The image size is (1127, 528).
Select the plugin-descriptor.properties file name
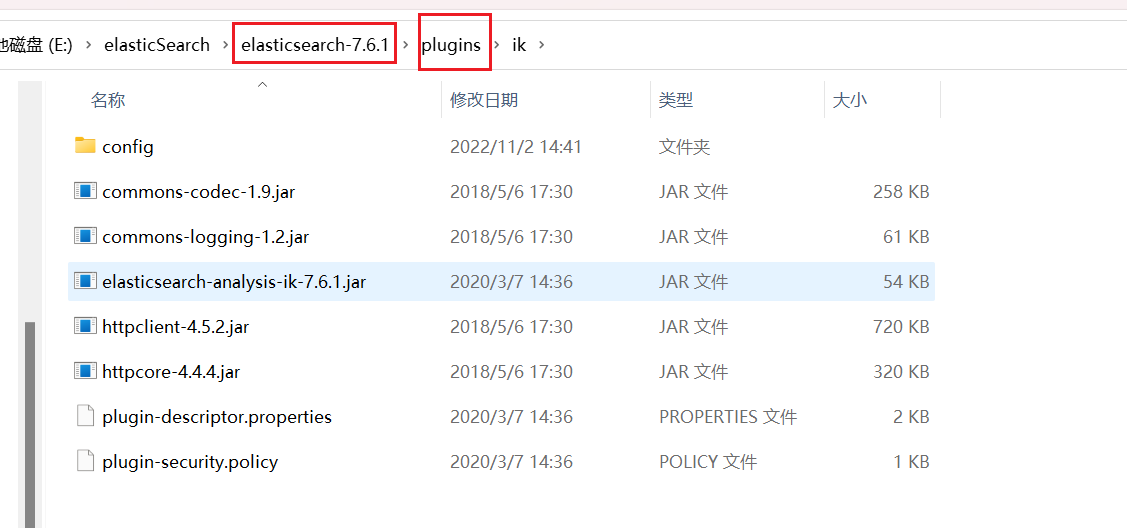(x=217, y=417)
